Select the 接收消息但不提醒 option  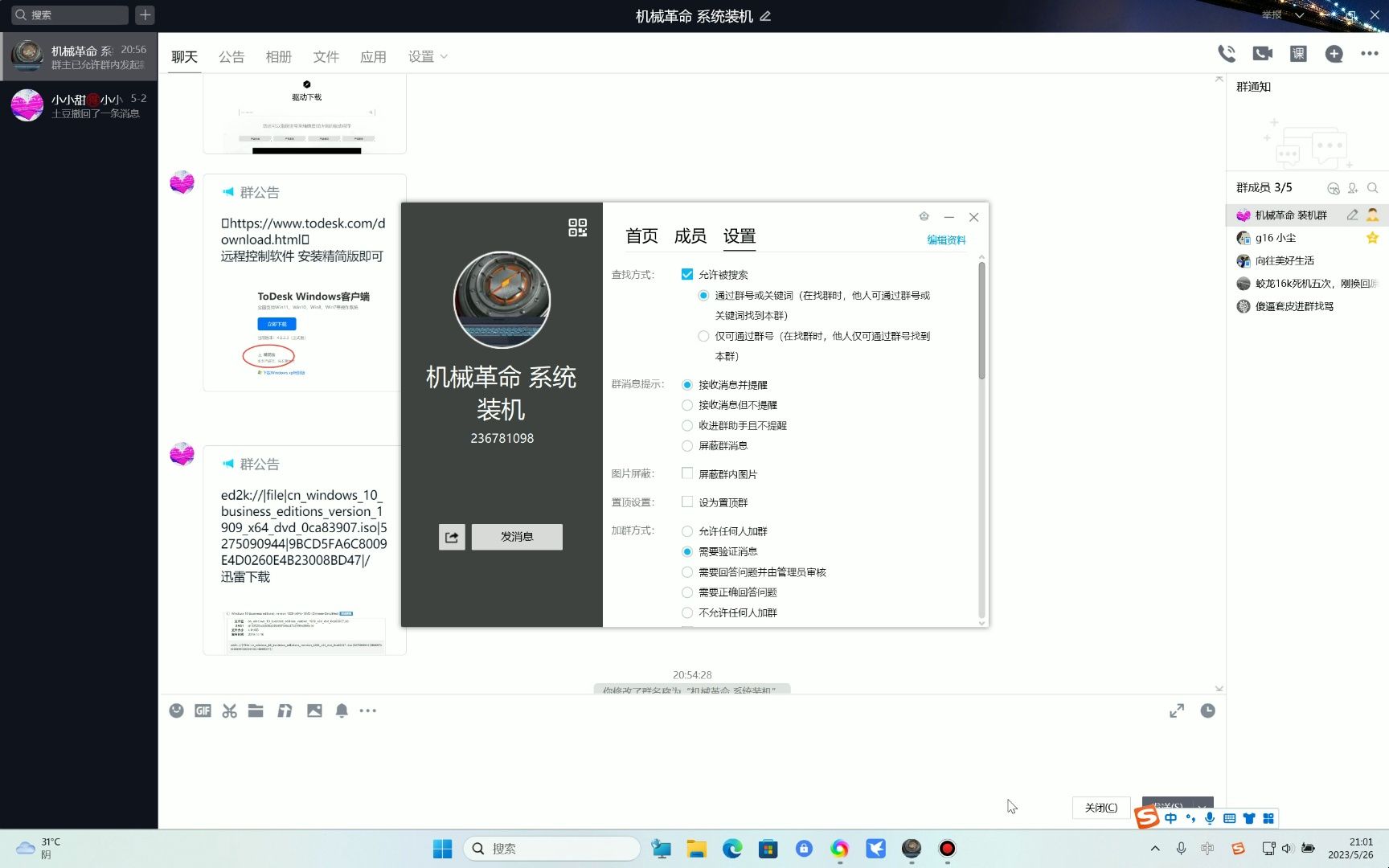tap(687, 405)
